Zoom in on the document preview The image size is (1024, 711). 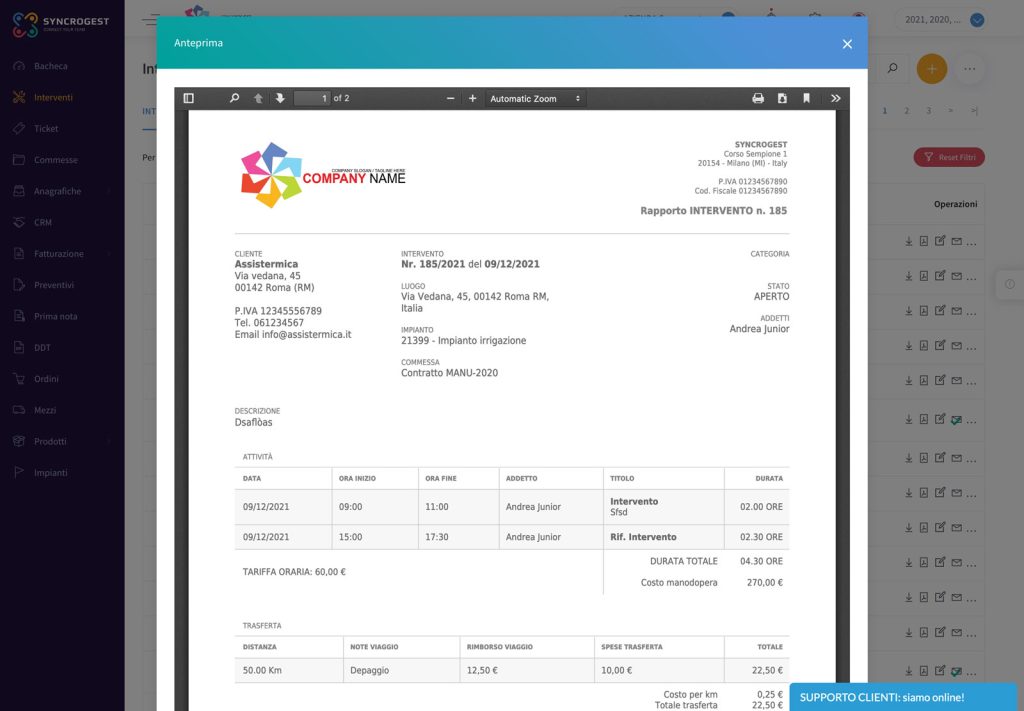(472, 98)
